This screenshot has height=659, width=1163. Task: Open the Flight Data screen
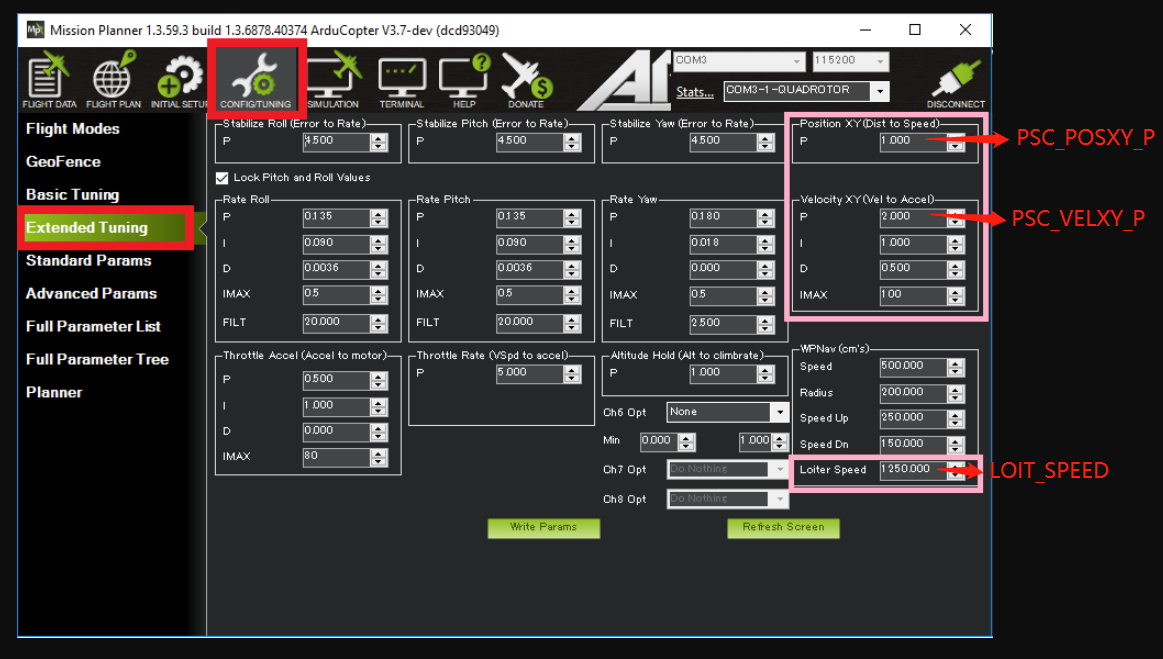tap(49, 80)
